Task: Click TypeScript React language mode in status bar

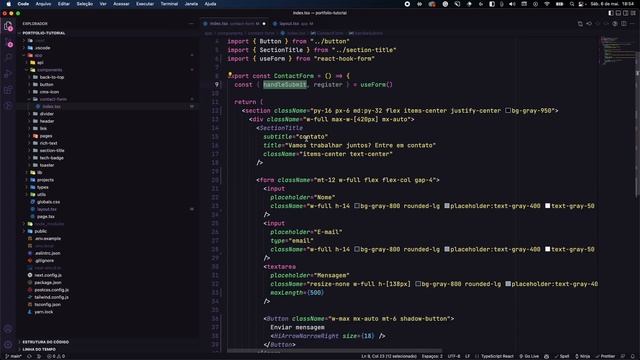Action: (x=497, y=356)
